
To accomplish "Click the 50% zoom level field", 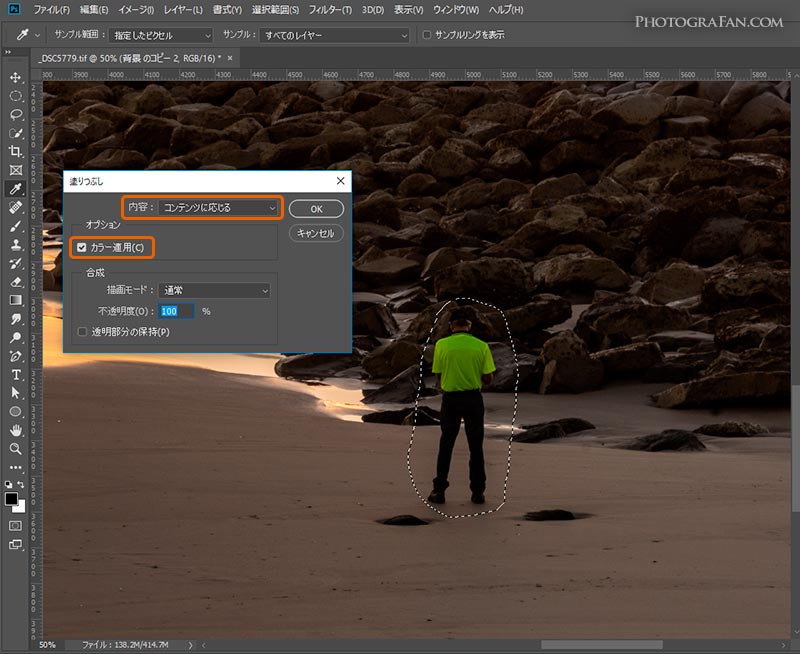I will (47, 645).
